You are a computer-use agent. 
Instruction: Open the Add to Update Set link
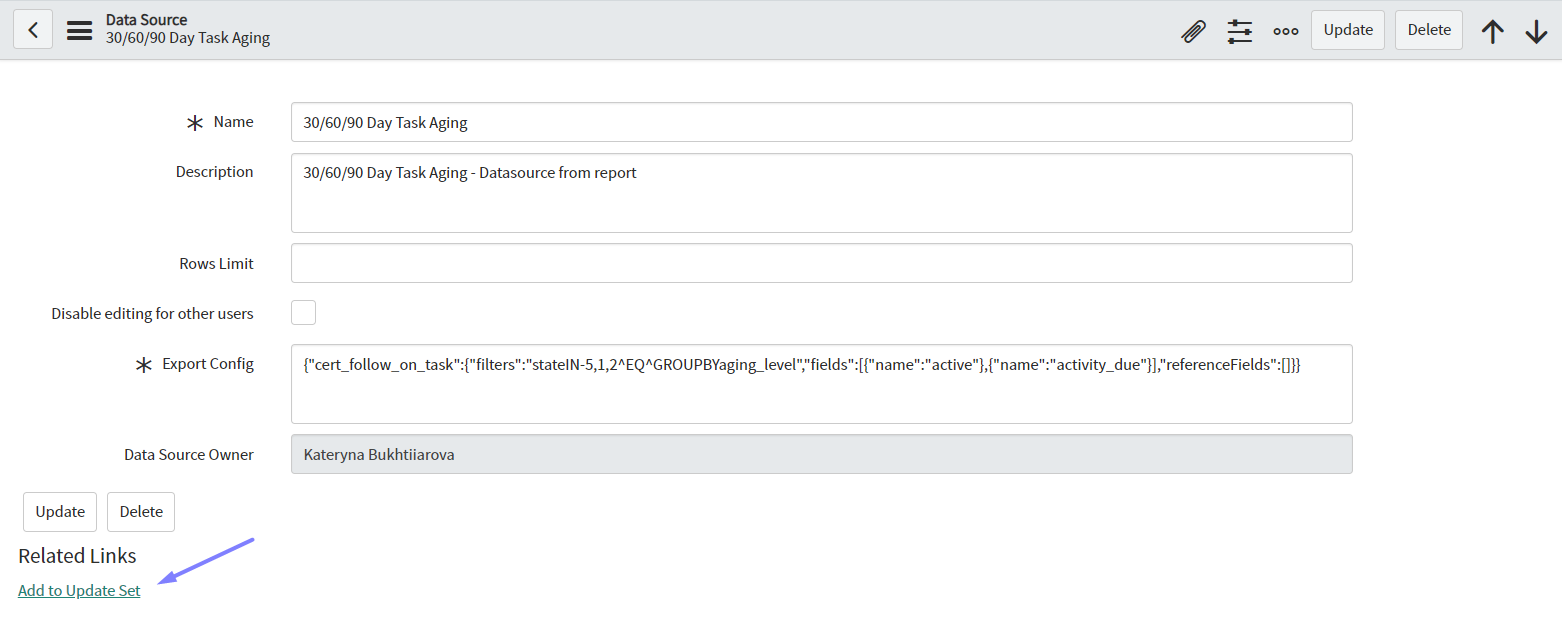[x=79, y=591]
